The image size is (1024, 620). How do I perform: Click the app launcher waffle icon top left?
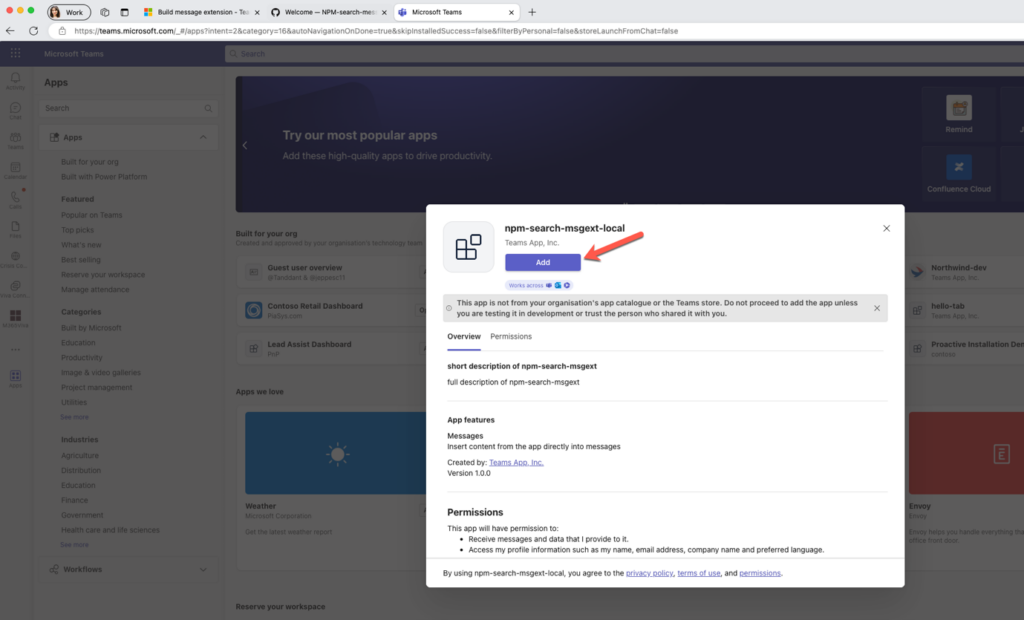tap(15, 53)
